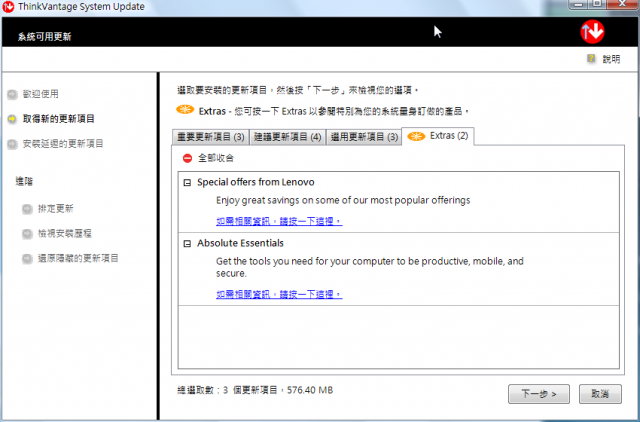This screenshot has height=422, width=640.
Task: Open info link under Special offers from Lenovo
Action: (279, 221)
